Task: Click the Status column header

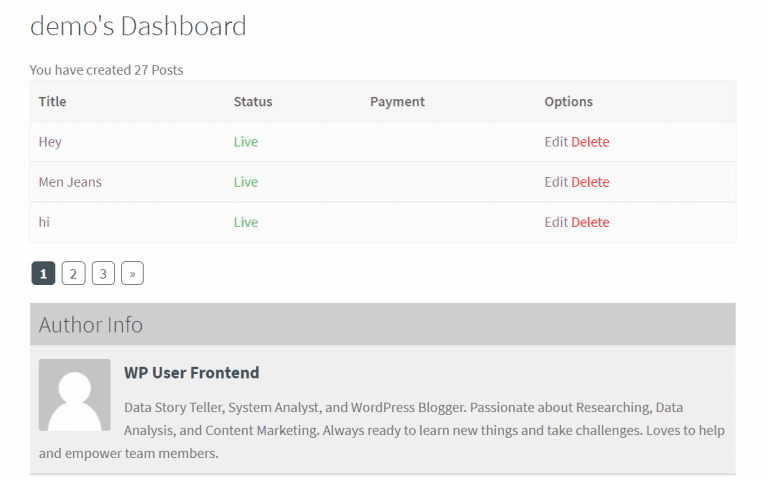Action: pos(253,101)
